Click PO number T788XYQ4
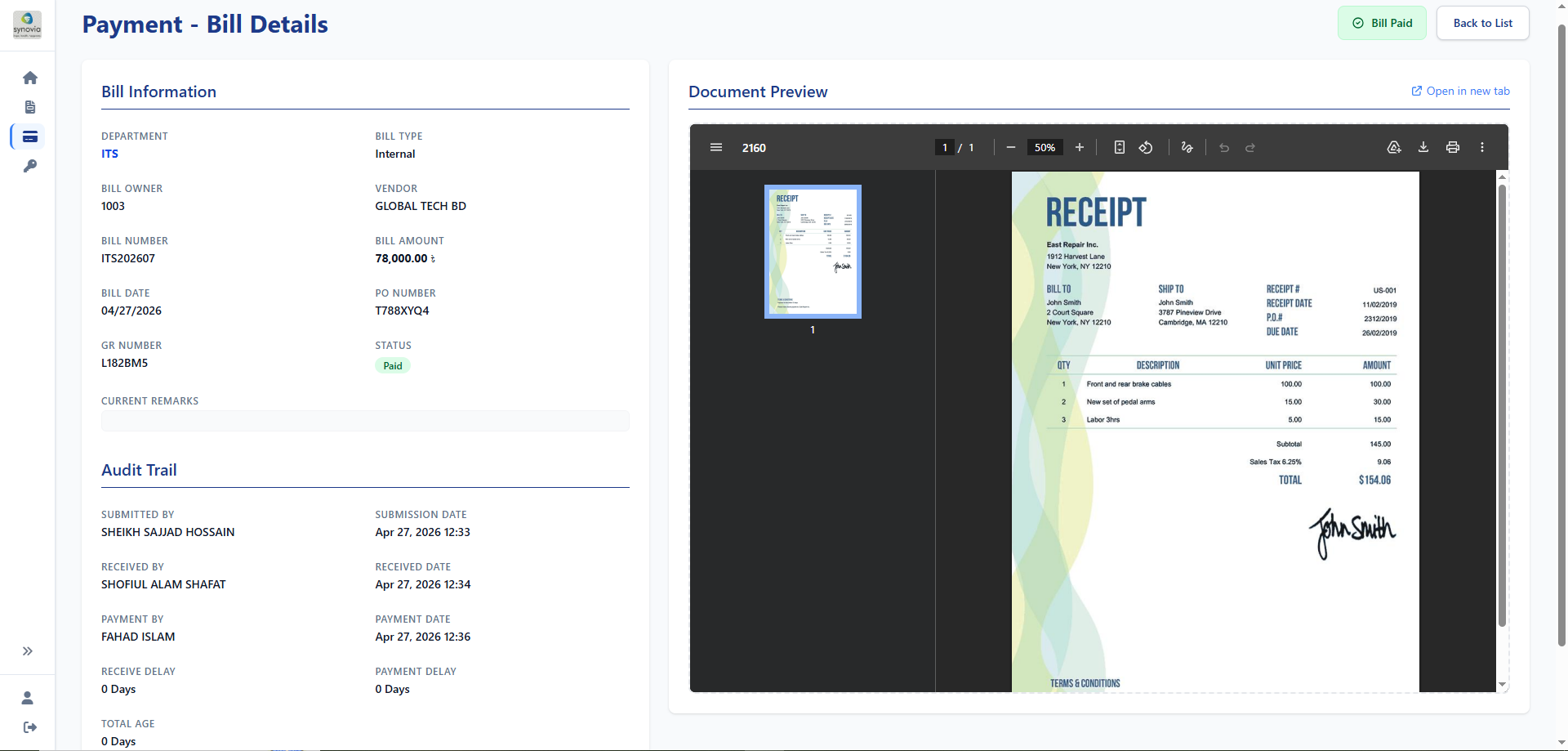The image size is (1568, 751). tap(402, 311)
